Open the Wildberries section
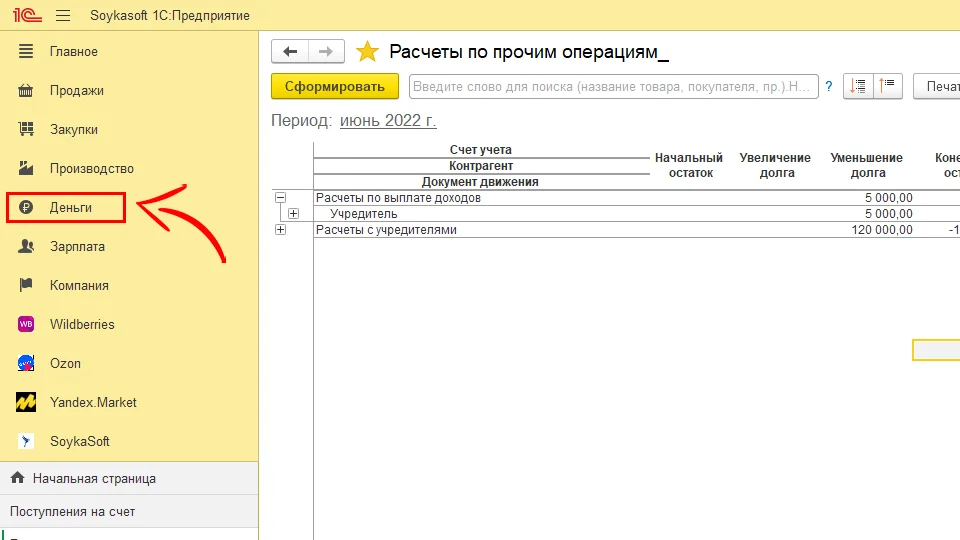This screenshot has height=540, width=960. tap(82, 324)
